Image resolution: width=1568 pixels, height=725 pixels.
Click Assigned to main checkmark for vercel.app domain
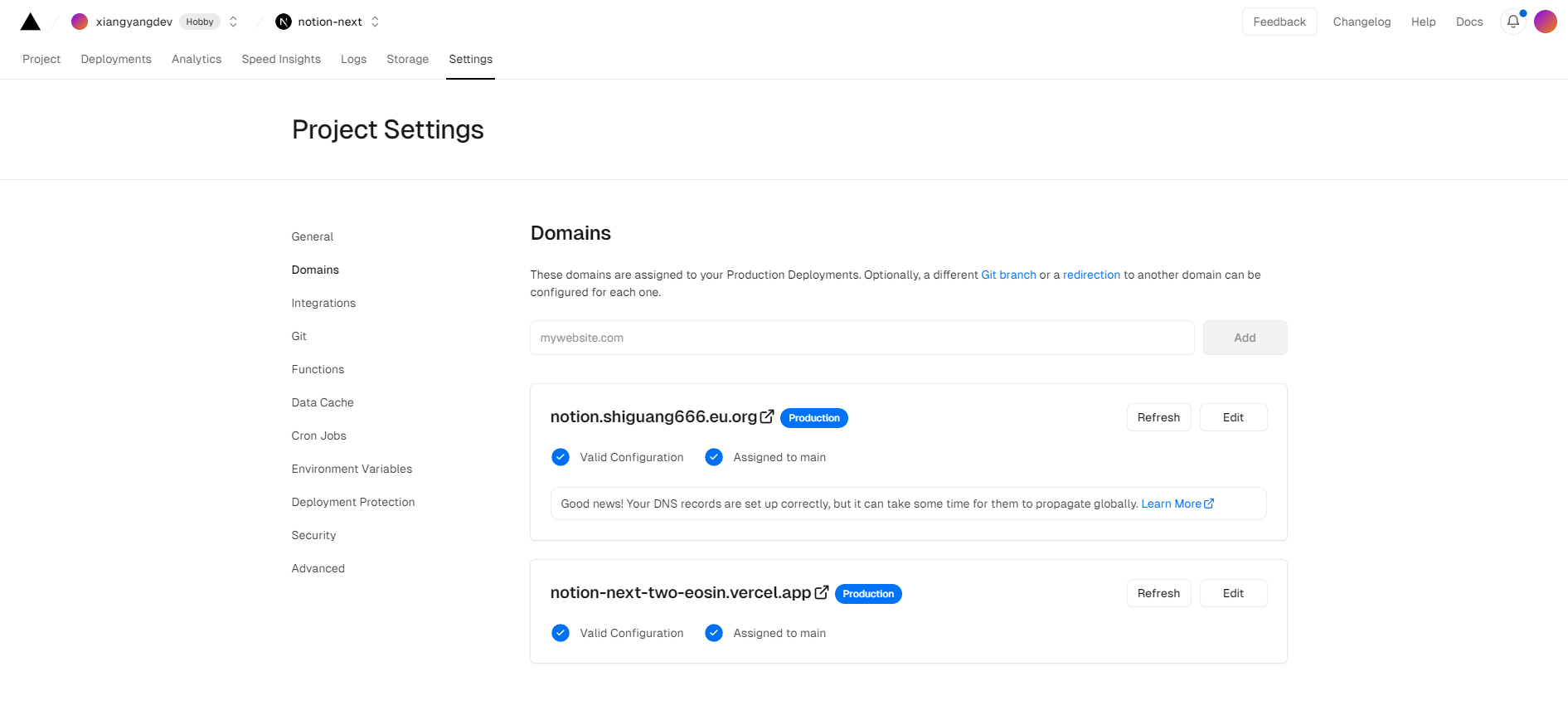tap(714, 633)
